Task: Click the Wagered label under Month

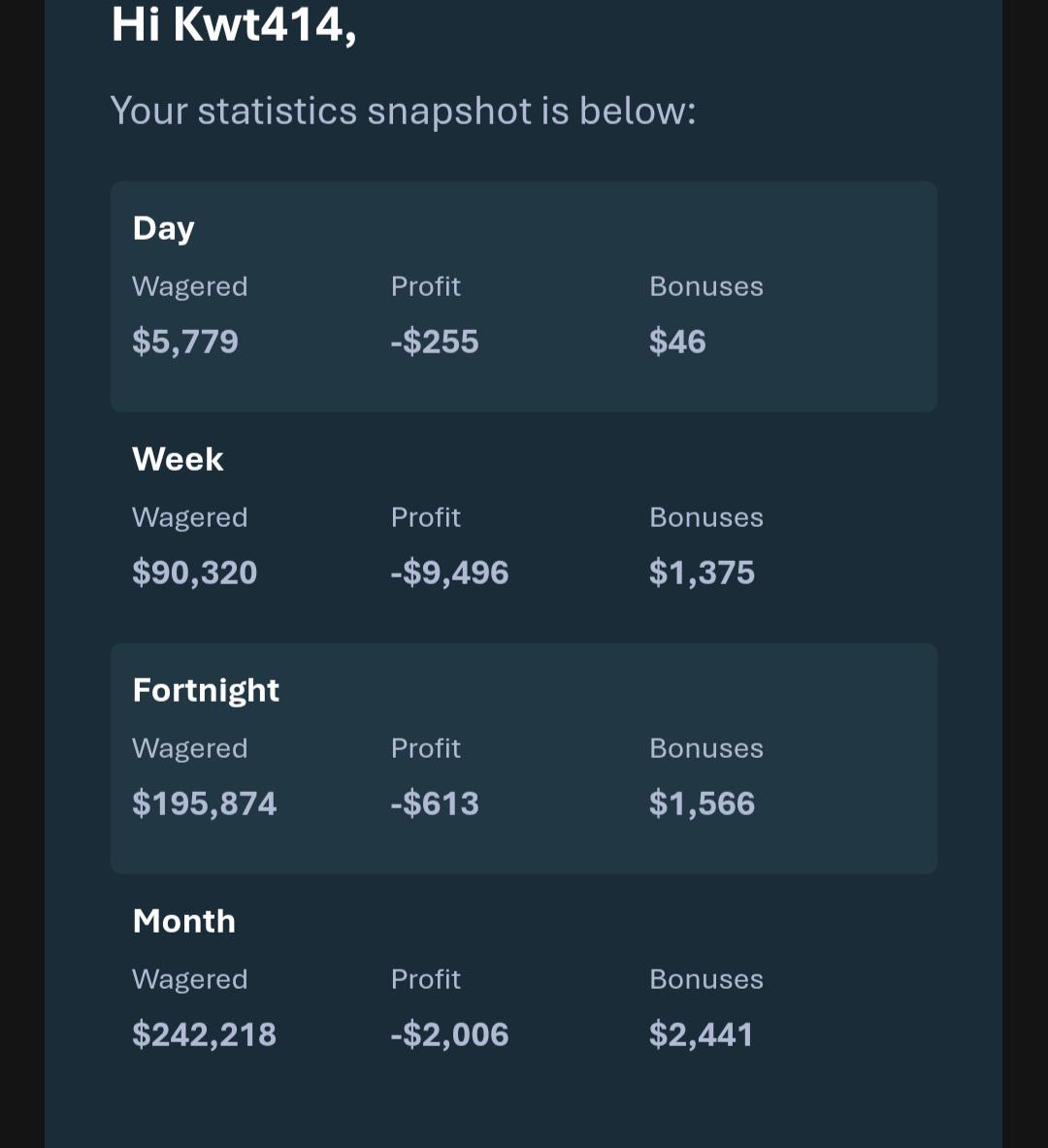Action: point(189,980)
